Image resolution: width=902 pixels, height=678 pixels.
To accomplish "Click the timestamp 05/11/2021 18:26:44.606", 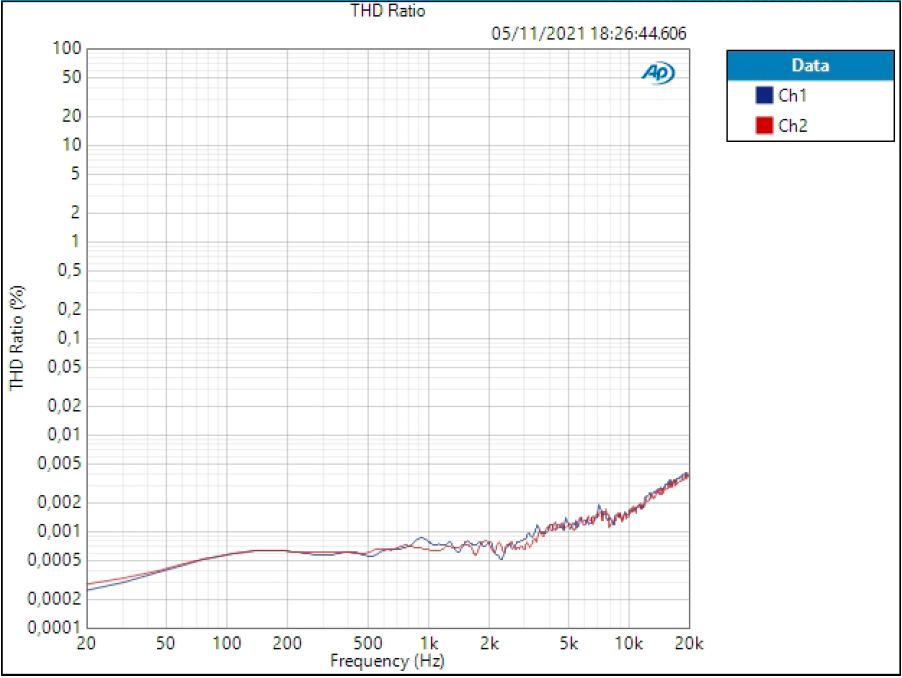I will (588, 33).
